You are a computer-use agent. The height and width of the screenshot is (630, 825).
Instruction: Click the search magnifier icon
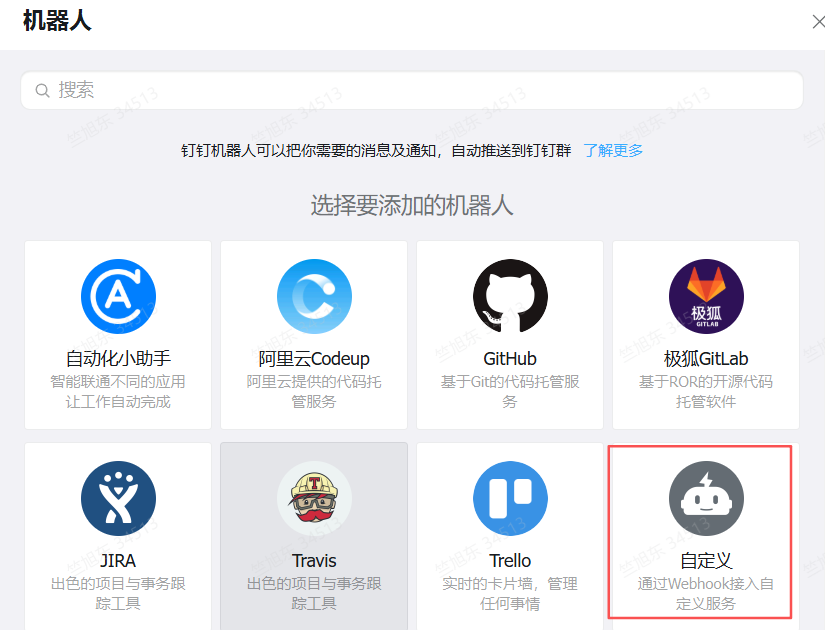[43, 91]
